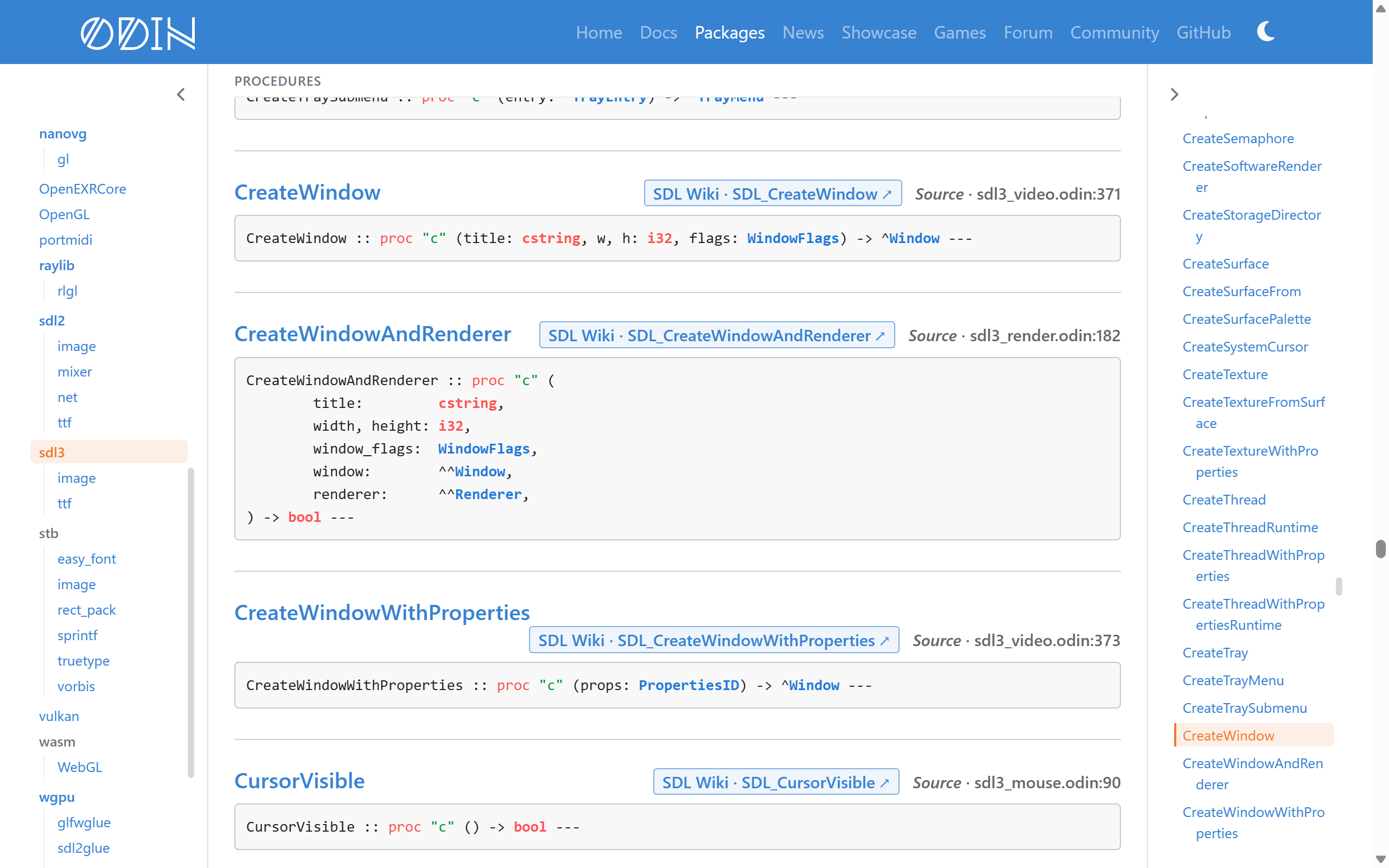Open PropertiesID type link

689,685
